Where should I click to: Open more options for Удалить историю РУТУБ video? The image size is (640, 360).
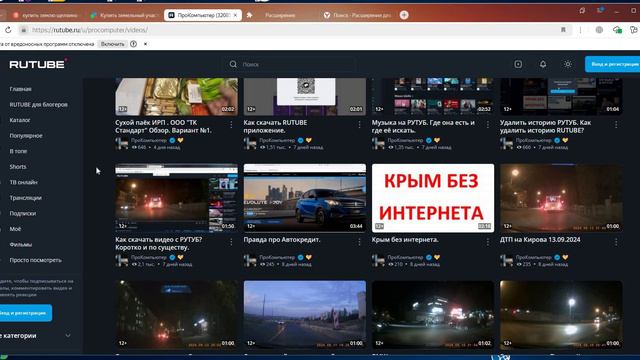point(616,124)
